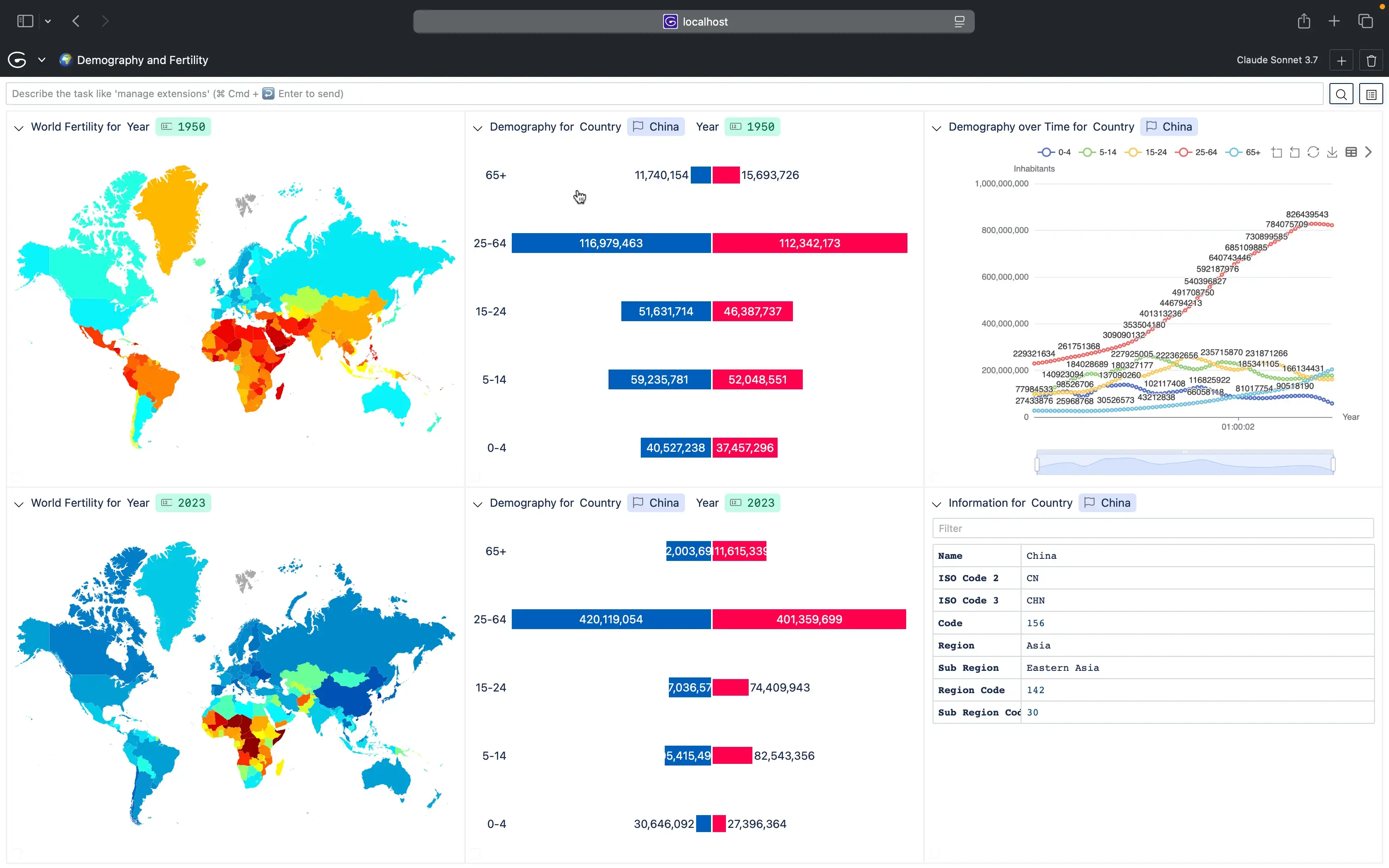
Task: Collapse Demography over Time panel
Action: [937, 127]
